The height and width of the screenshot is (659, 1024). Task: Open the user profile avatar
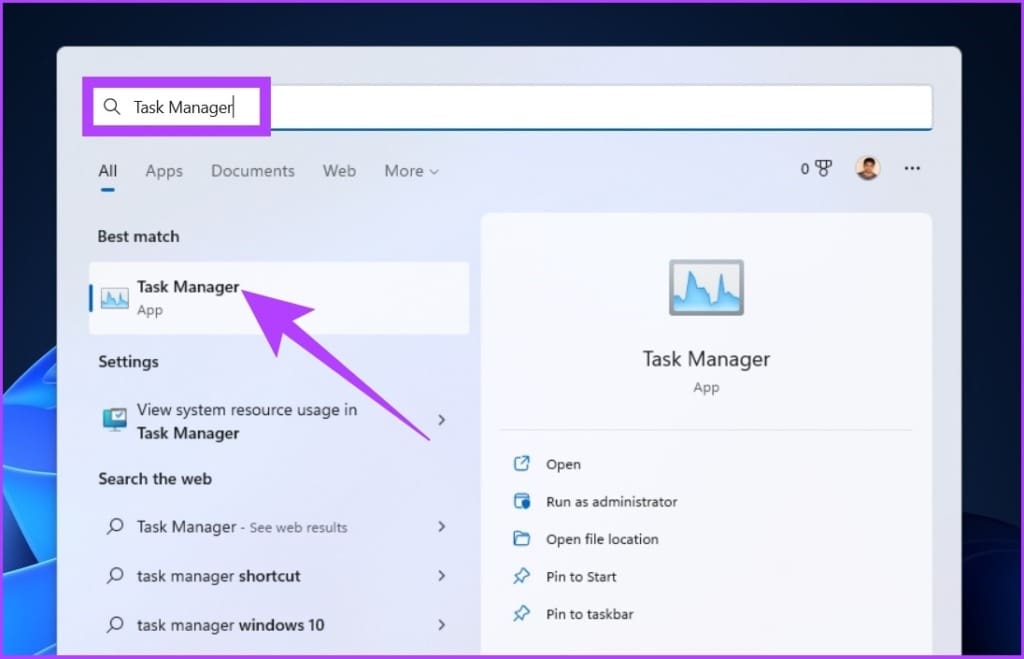pyautogui.click(x=867, y=169)
